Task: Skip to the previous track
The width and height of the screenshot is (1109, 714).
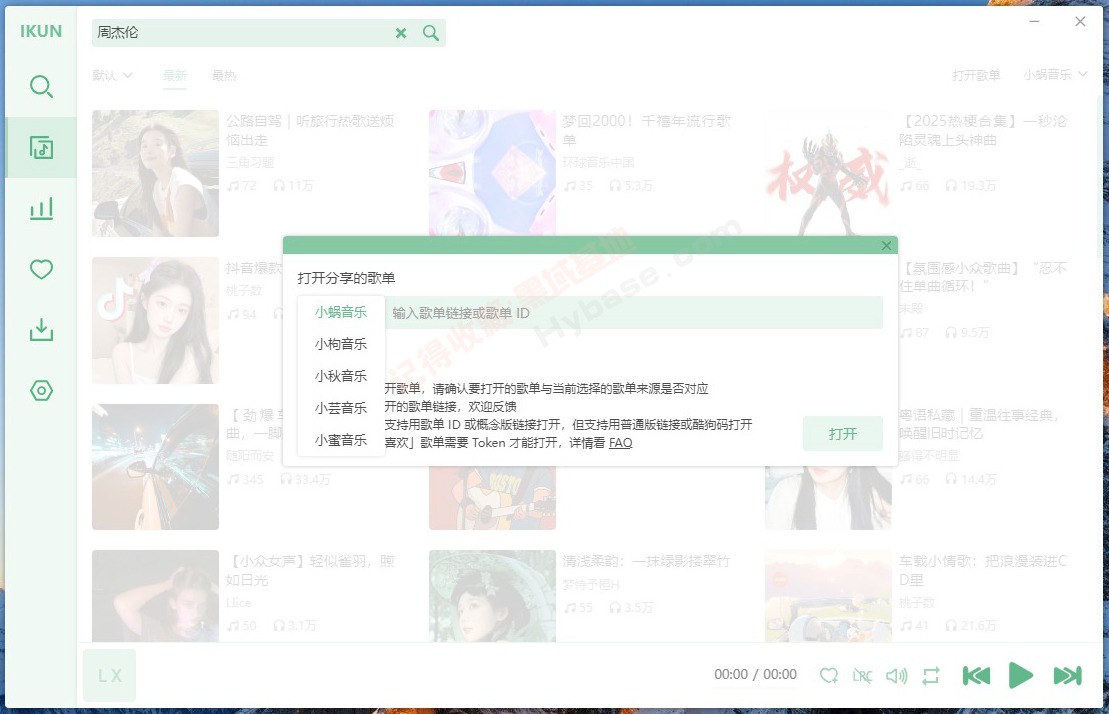Action: point(976,676)
